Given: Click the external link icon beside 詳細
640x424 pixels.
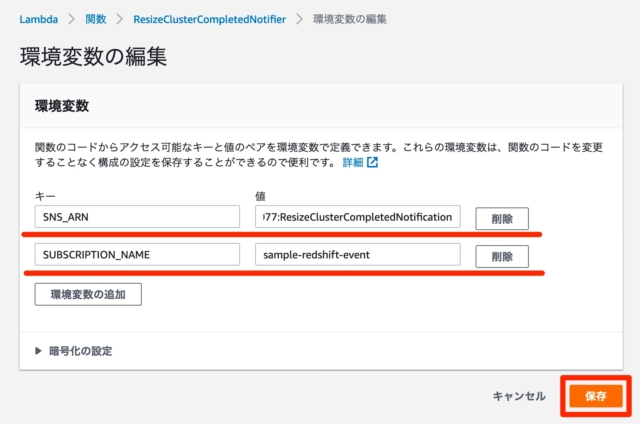Looking at the screenshot, I should tap(372, 162).
